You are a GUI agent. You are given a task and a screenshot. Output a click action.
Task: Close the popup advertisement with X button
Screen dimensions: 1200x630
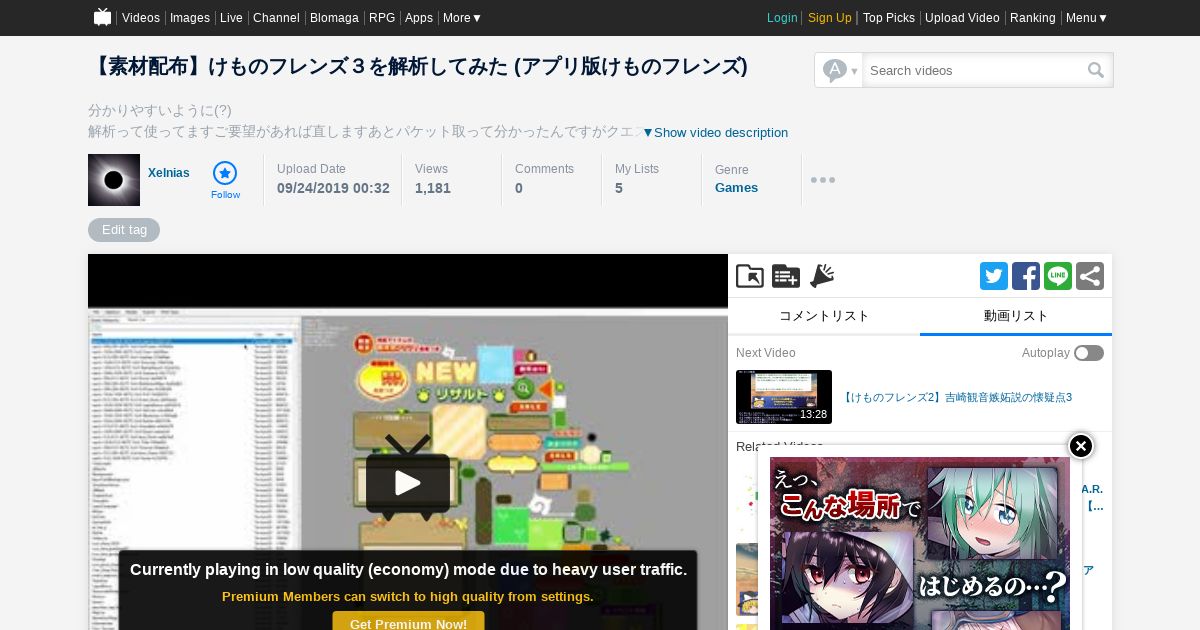click(1081, 446)
